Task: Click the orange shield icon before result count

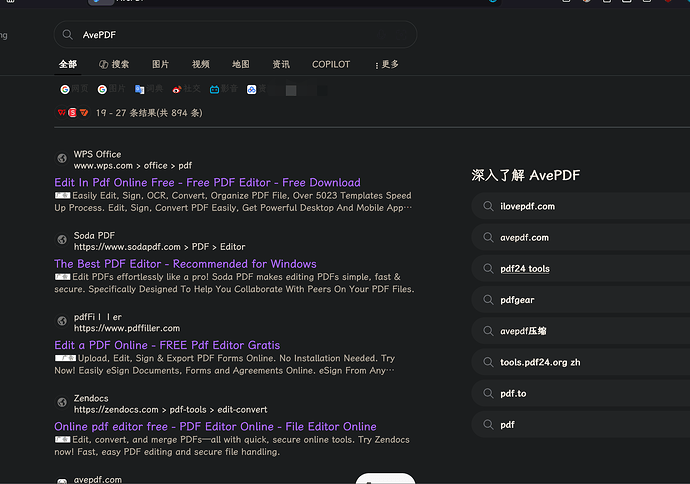Action: (84, 113)
